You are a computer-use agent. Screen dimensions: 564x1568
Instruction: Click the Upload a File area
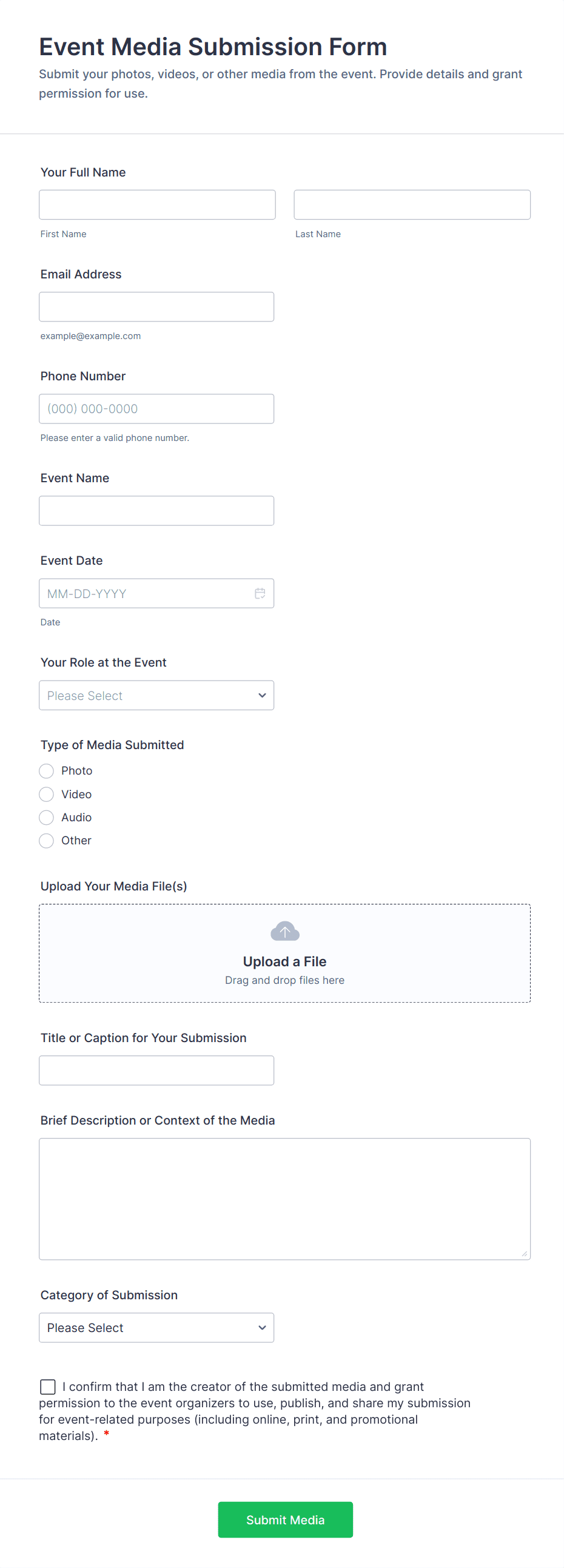285,962
